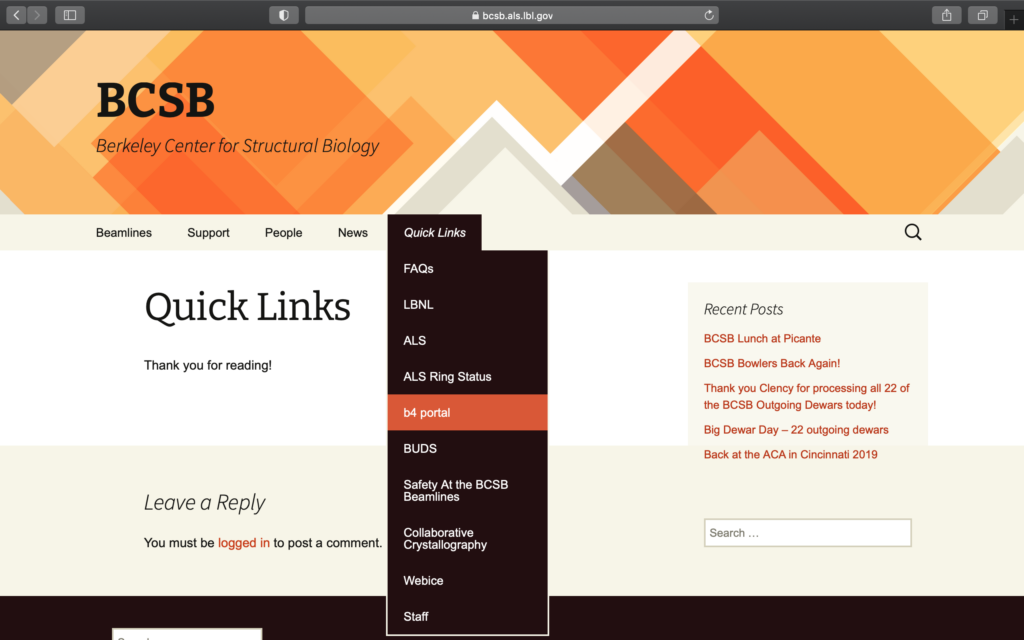The image size is (1024, 640).
Task: Click inside the Search field in the sidebar
Action: coord(807,532)
